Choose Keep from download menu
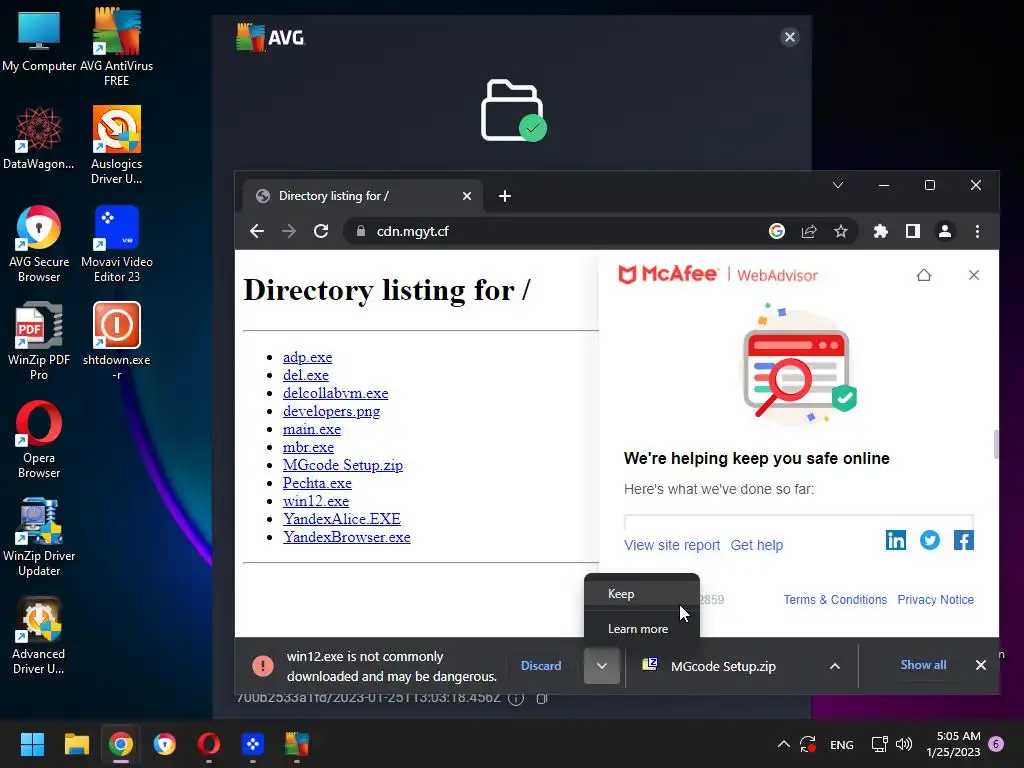The width and height of the screenshot is (1024, 768). 641,594
